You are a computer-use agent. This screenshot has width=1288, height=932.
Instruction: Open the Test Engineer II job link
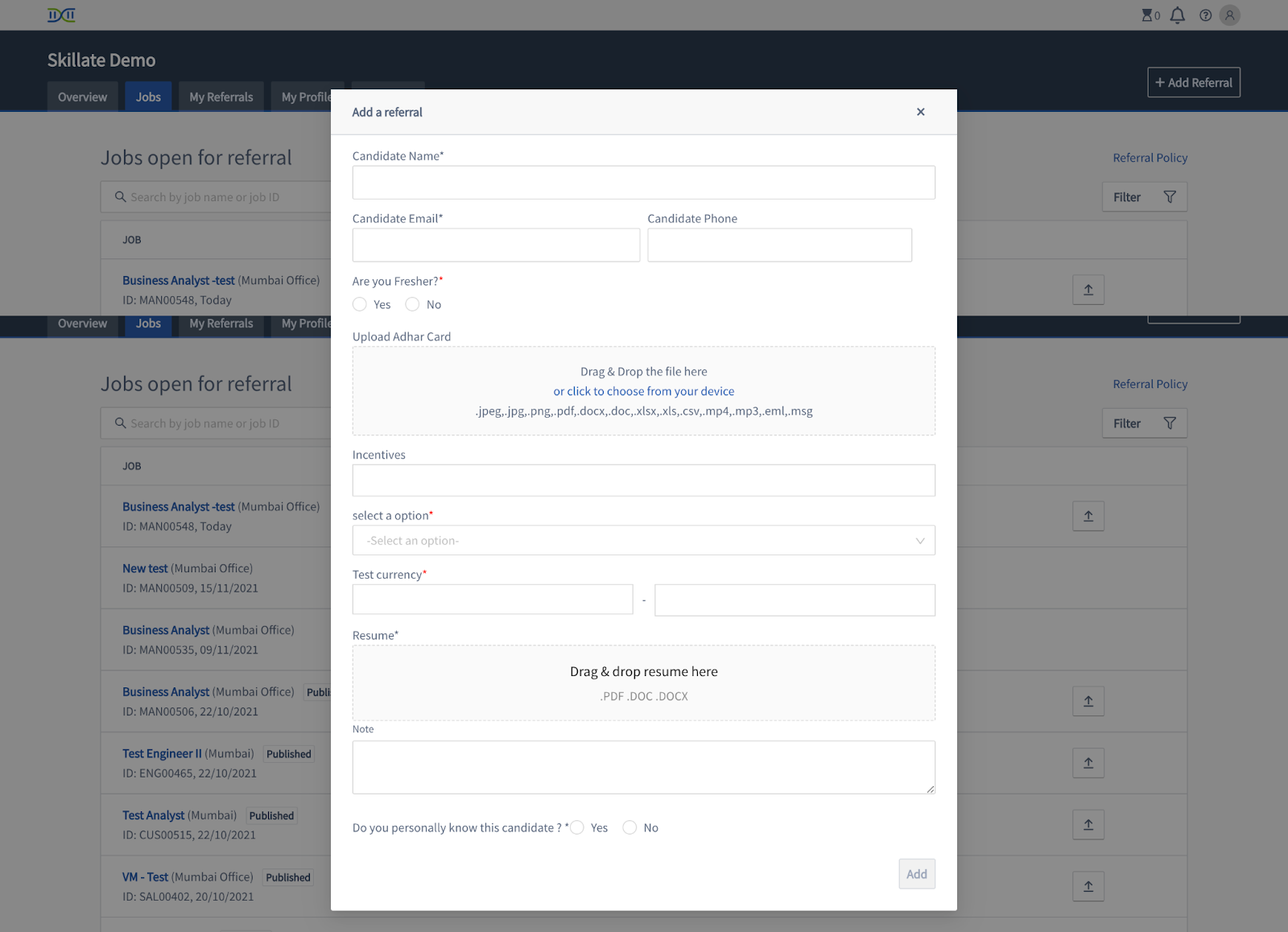point(162,753)
